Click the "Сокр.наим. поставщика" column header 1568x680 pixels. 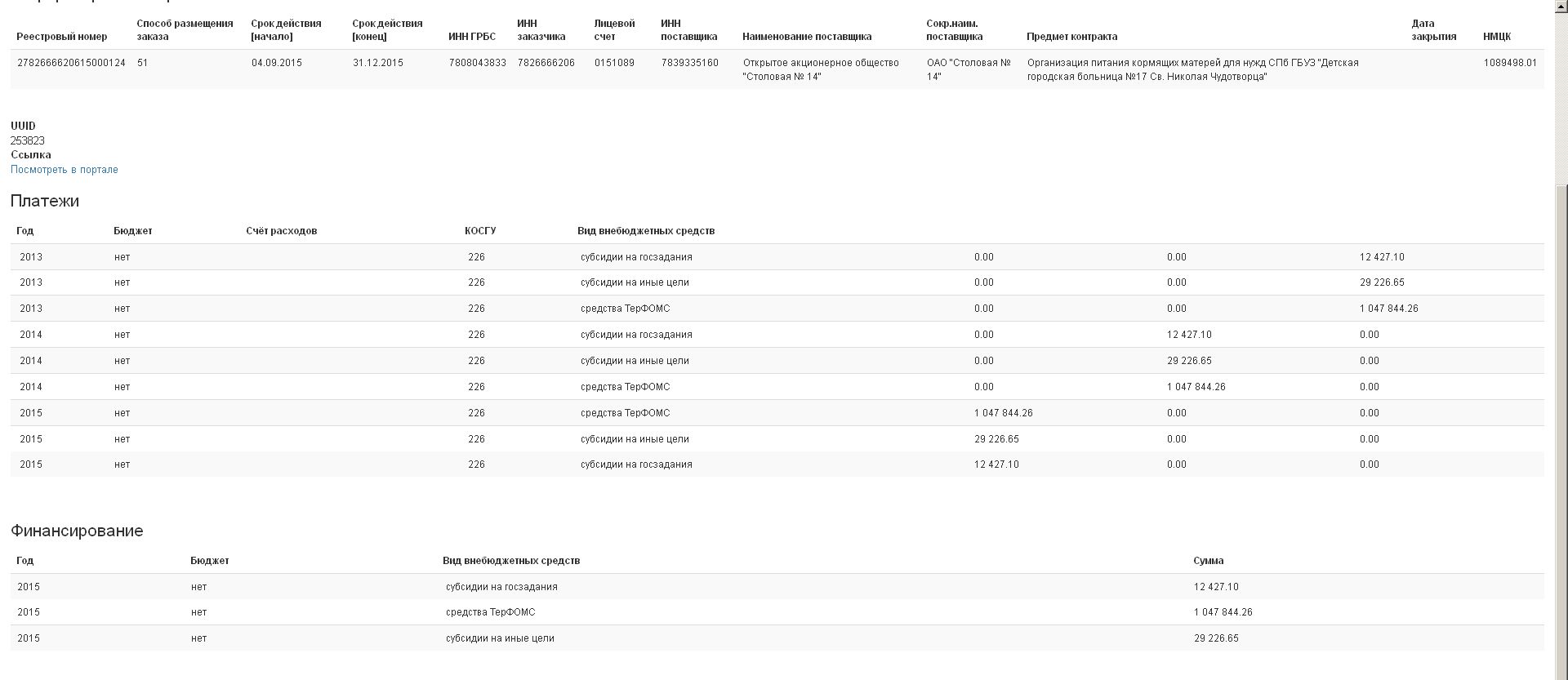[955, 30]
